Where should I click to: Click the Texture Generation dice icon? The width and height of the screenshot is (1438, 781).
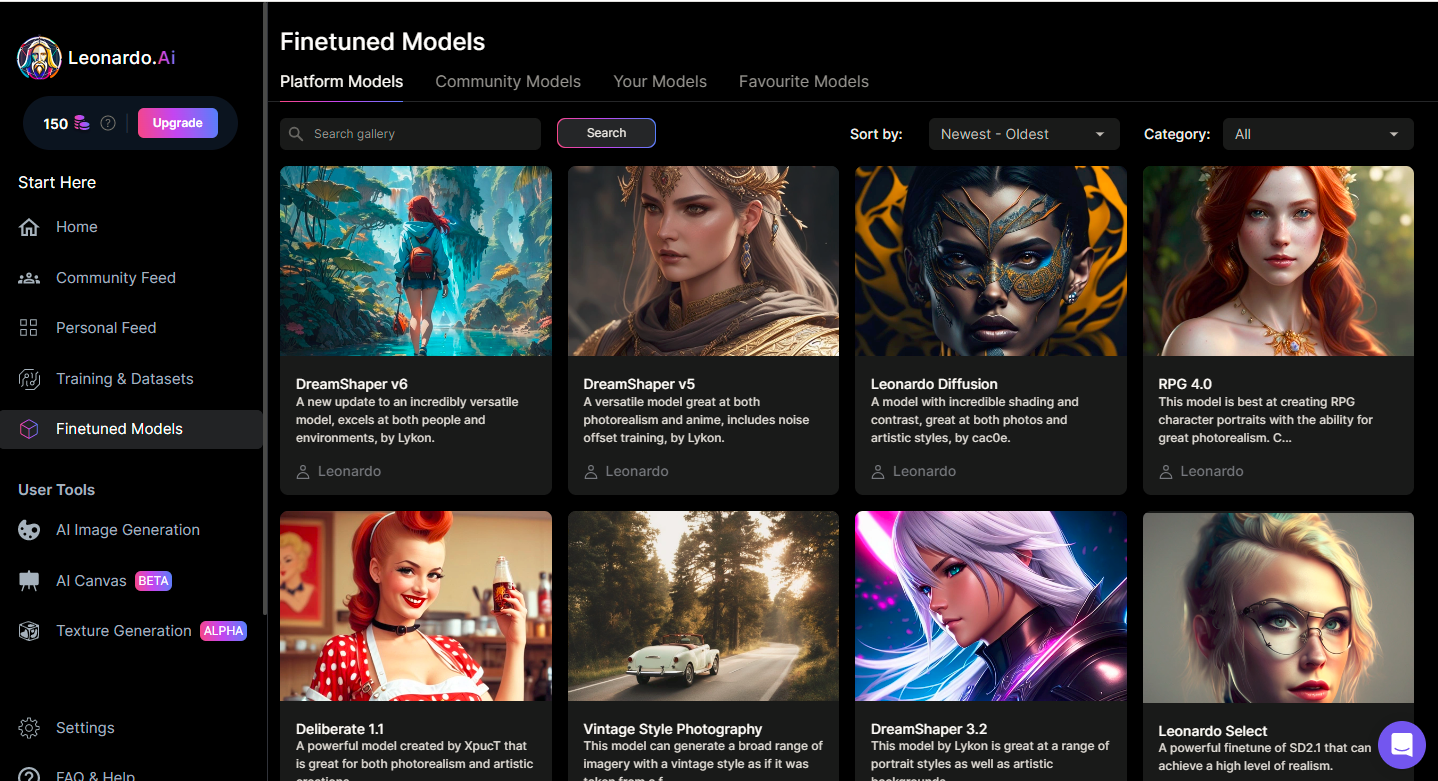tap(29, 631)
